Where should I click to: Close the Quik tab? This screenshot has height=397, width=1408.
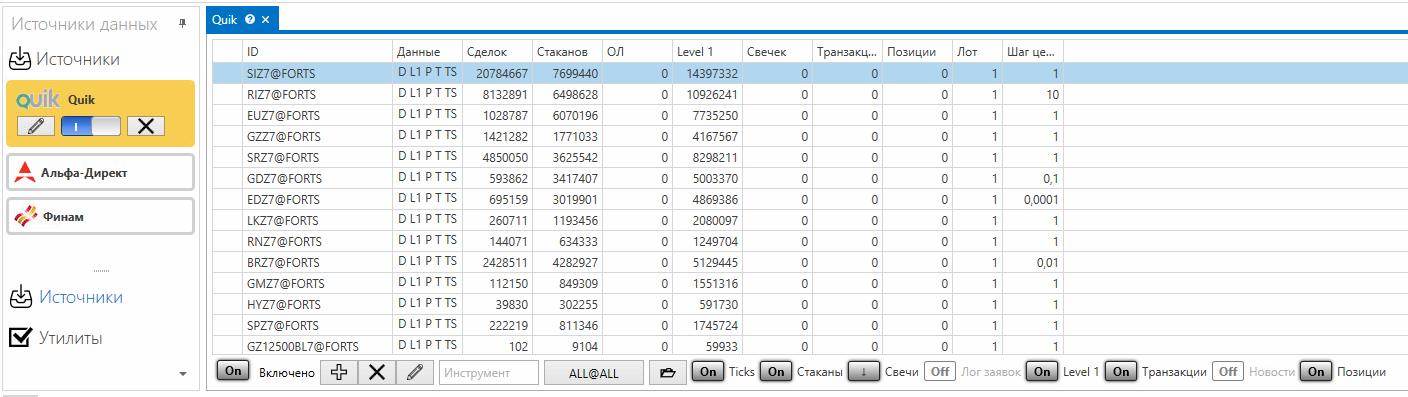click(265, 19)
